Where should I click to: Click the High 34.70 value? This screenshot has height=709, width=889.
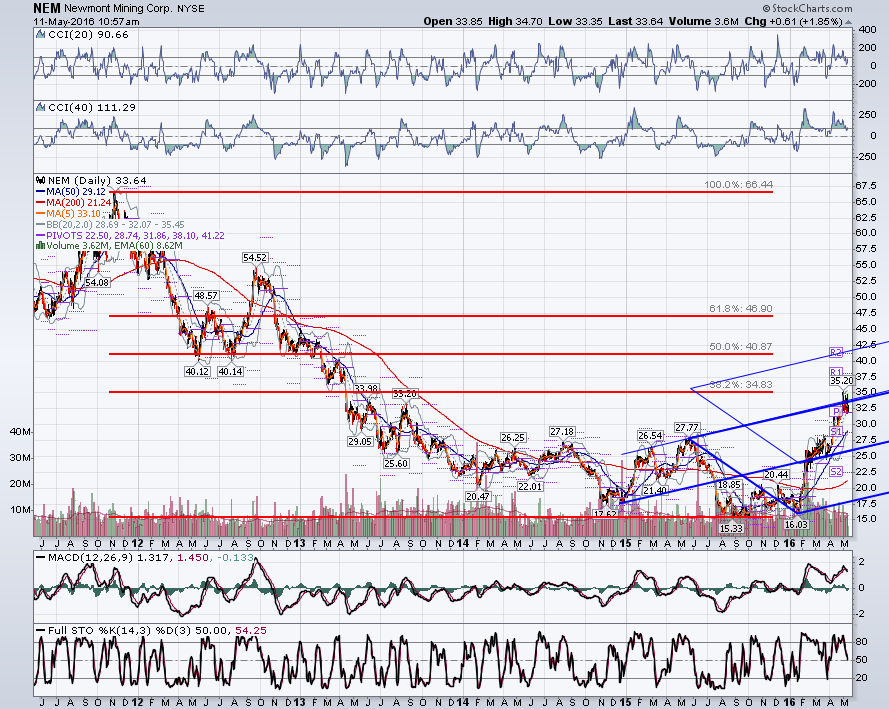tap(515, 22)
